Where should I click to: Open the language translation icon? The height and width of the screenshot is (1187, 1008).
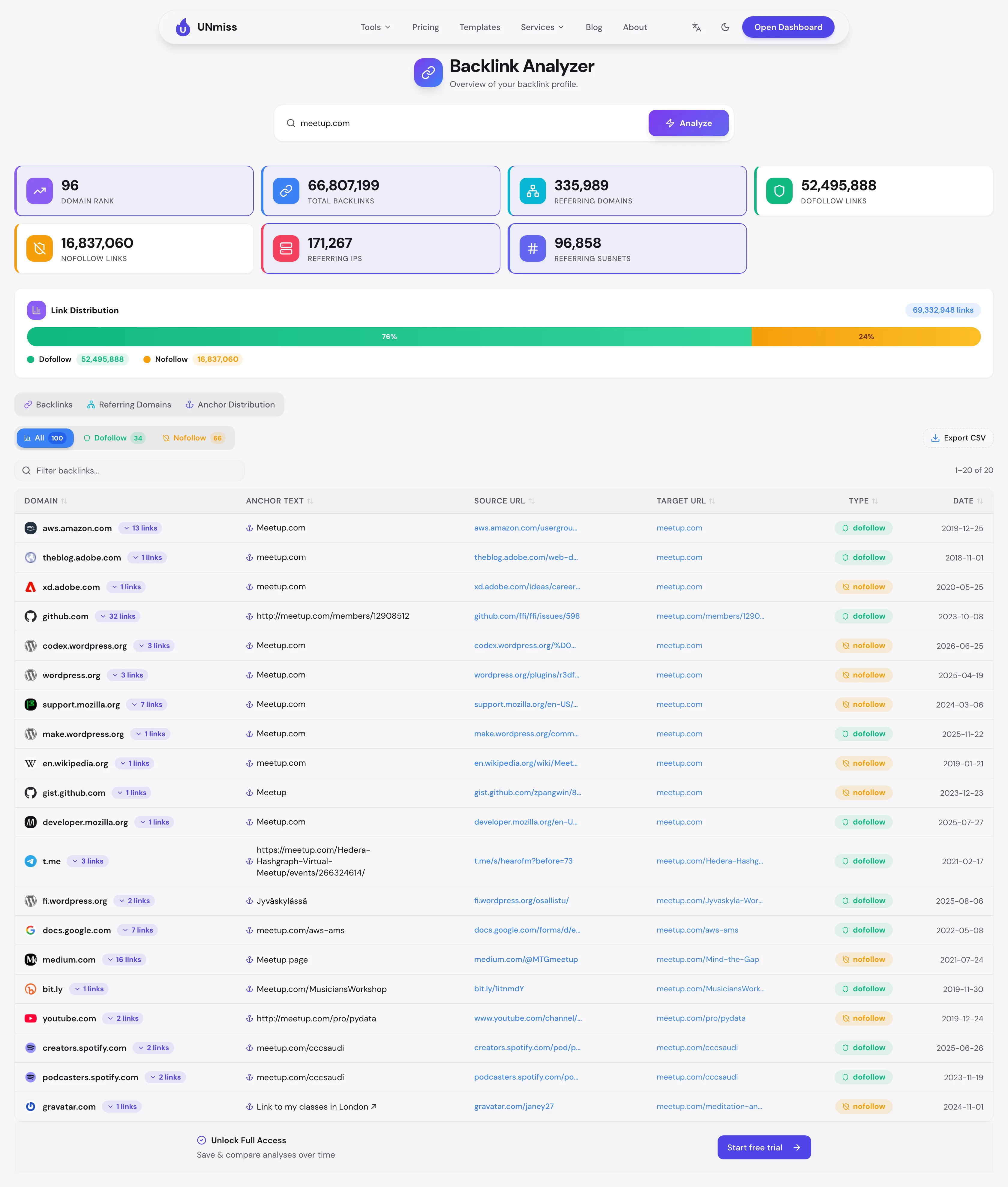click(696, 27)
